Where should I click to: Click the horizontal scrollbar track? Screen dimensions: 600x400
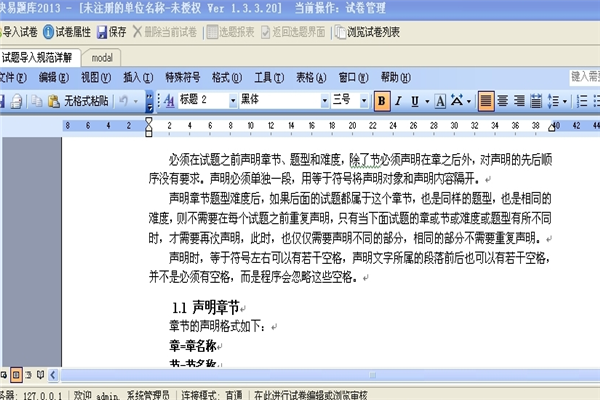[330, 375]
